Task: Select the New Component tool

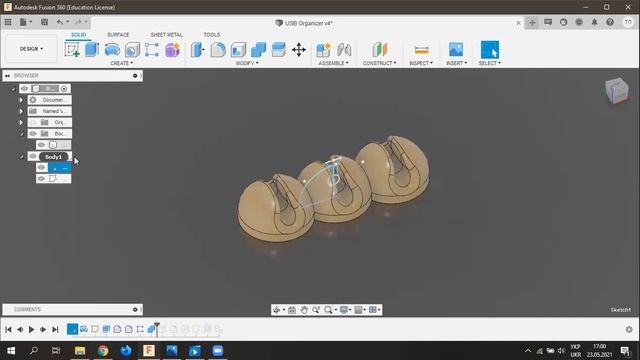Action: click(x=323, y=50)
